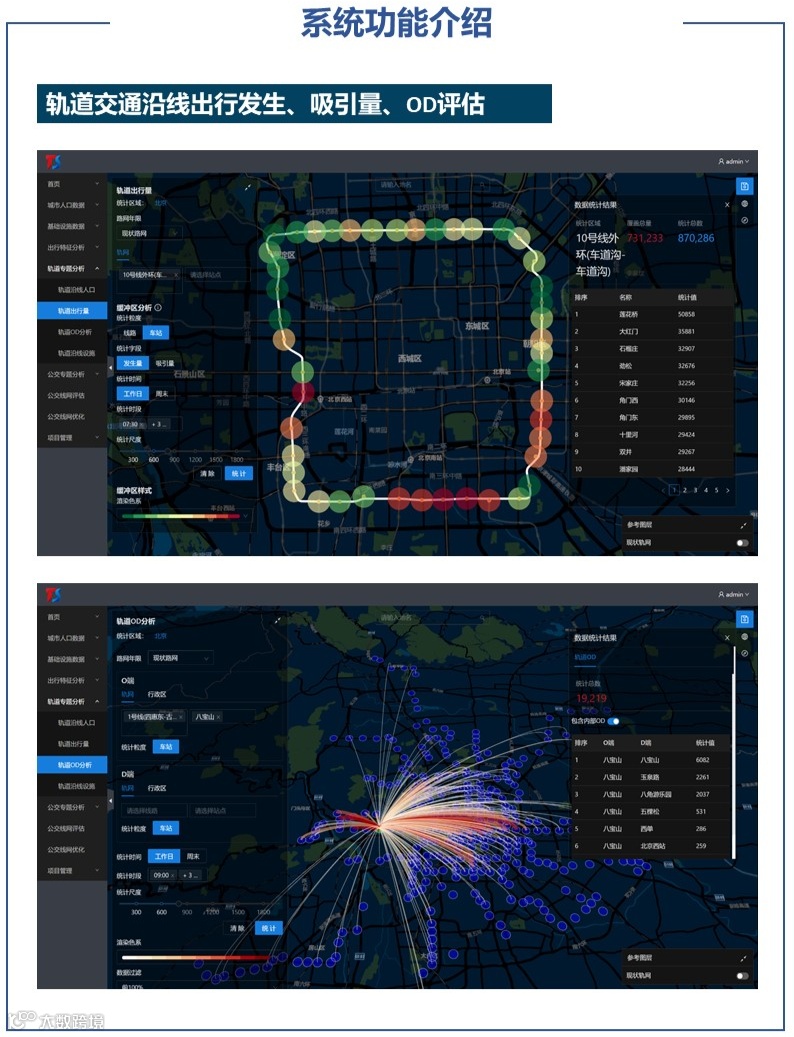The height and width of the screenshot is (1037, 794).
Task: Click the white-to-red color ramp in lower screenshot
Action: 196,957
